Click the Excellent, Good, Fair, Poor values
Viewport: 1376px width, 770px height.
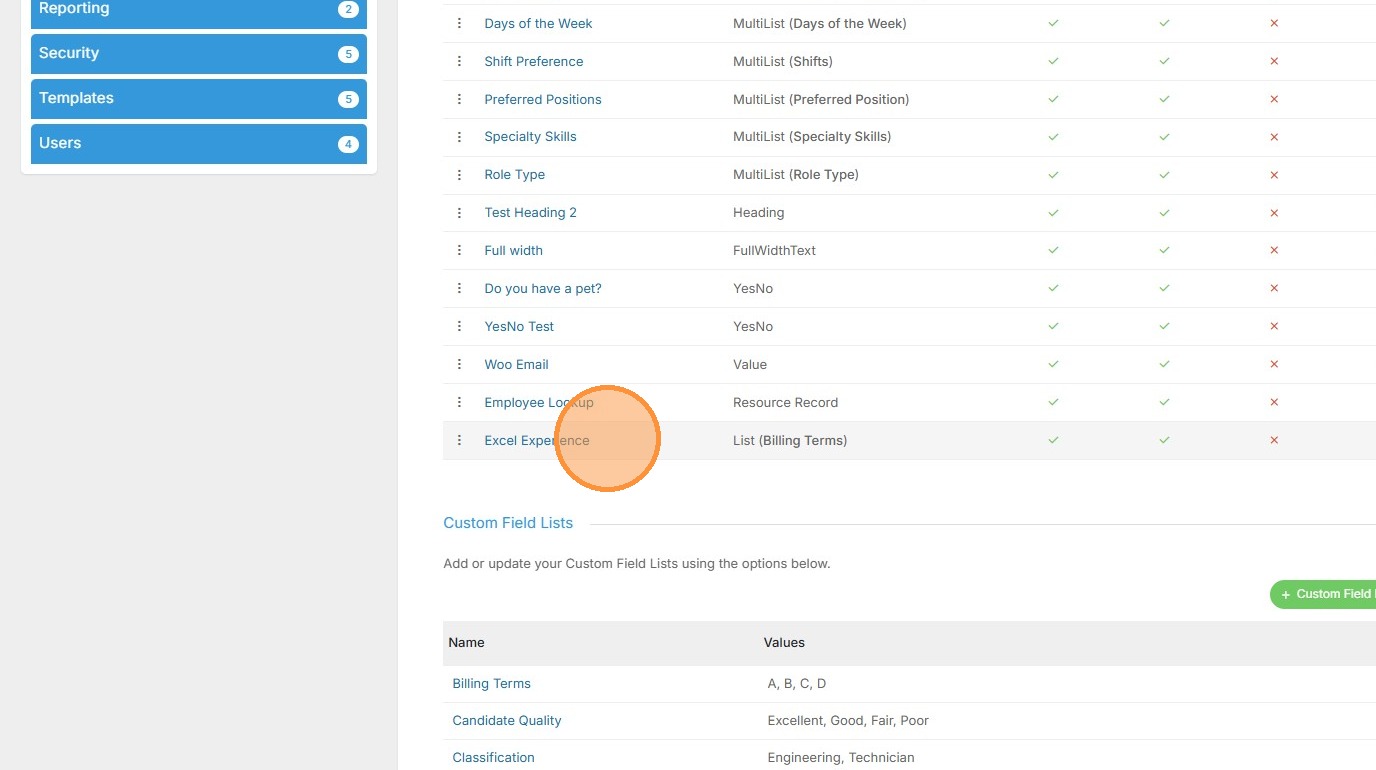point(848,721)
